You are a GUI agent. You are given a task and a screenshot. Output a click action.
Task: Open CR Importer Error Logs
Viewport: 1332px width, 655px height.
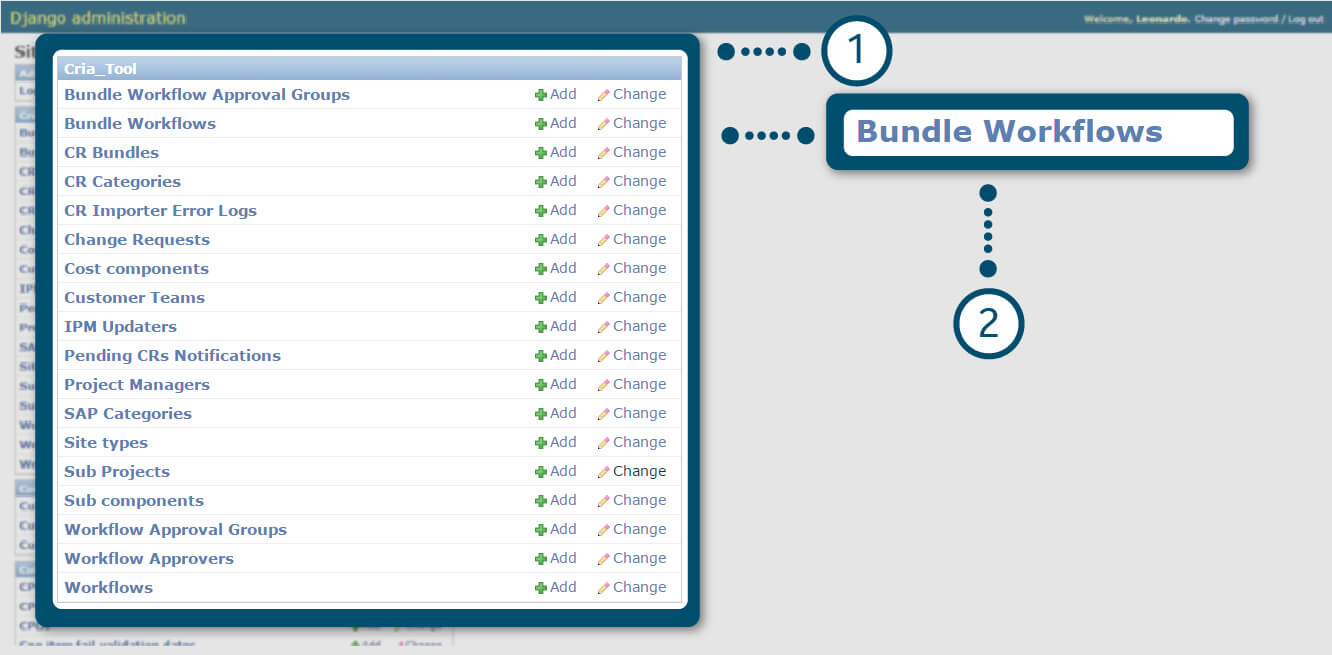pyautogui.click(x=160, y=211)
